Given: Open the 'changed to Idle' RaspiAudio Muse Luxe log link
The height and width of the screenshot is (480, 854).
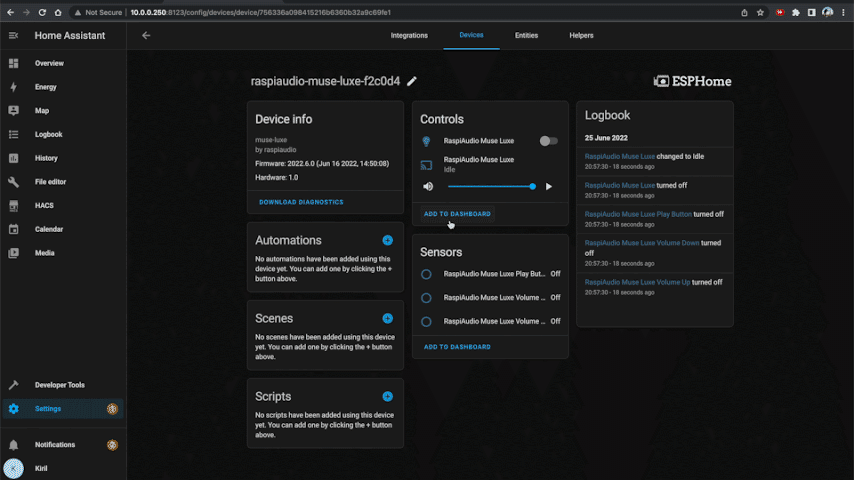Looking at the screenshot, I should (x=620, y=156).
